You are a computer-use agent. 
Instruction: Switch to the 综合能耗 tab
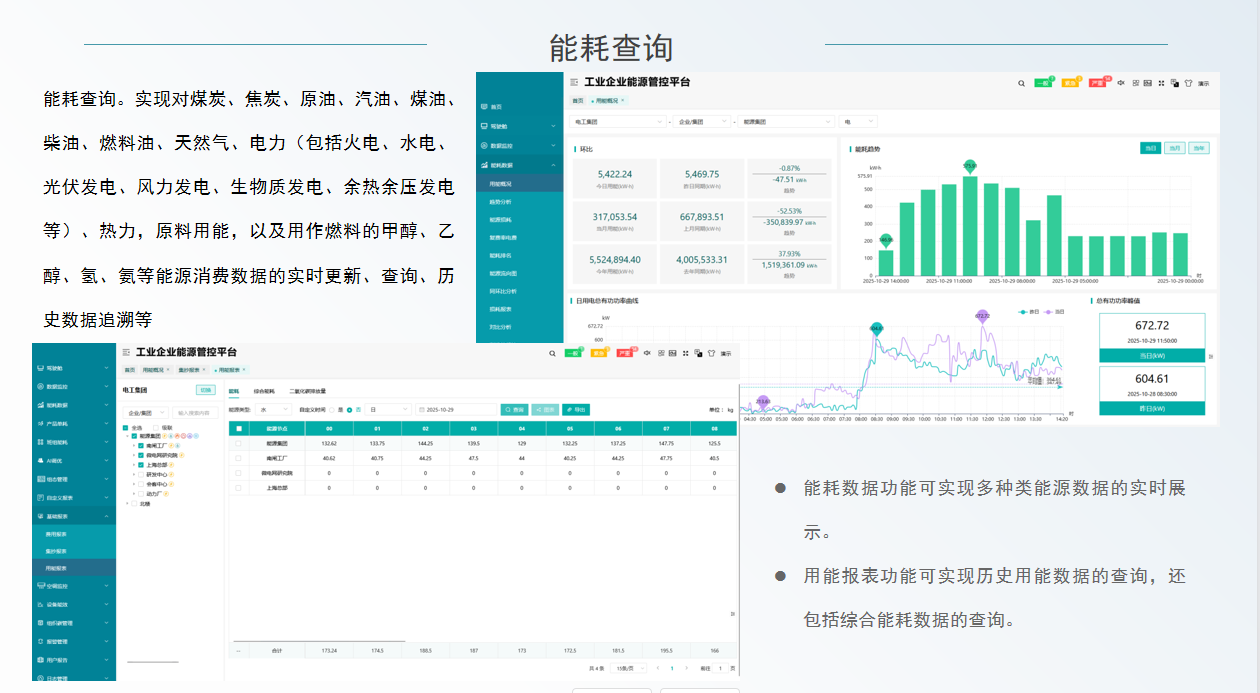coord(263,391)
